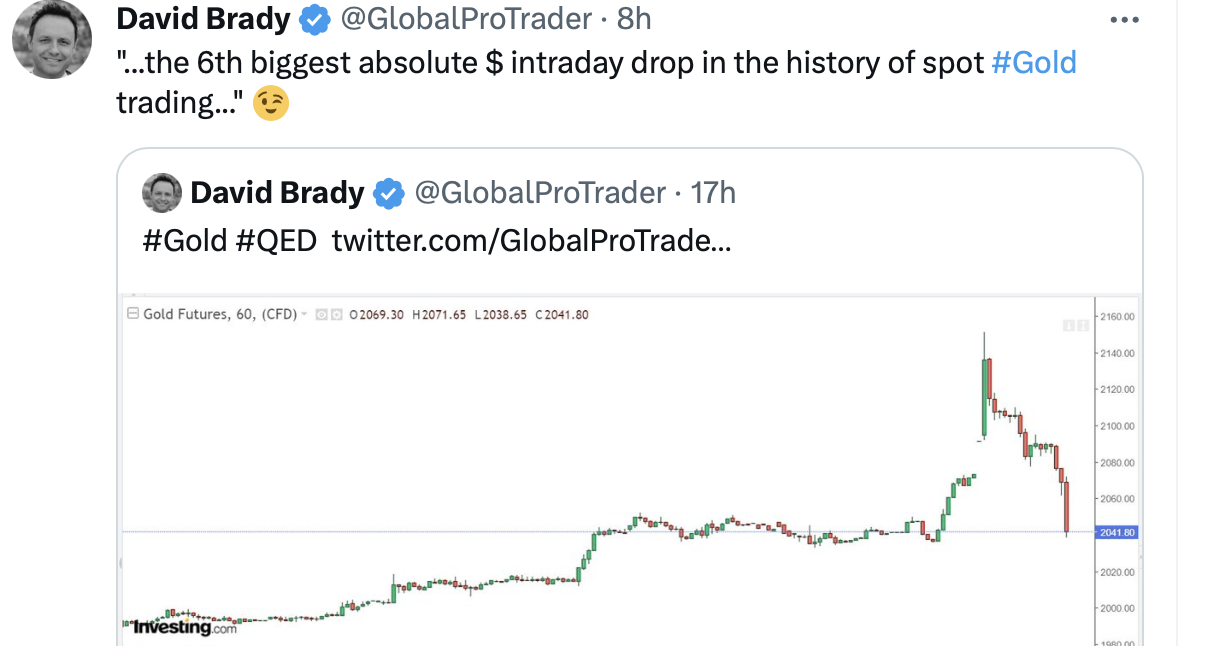
Task: Open the top tweet's David Brady name link
Action: pos(204,19)
